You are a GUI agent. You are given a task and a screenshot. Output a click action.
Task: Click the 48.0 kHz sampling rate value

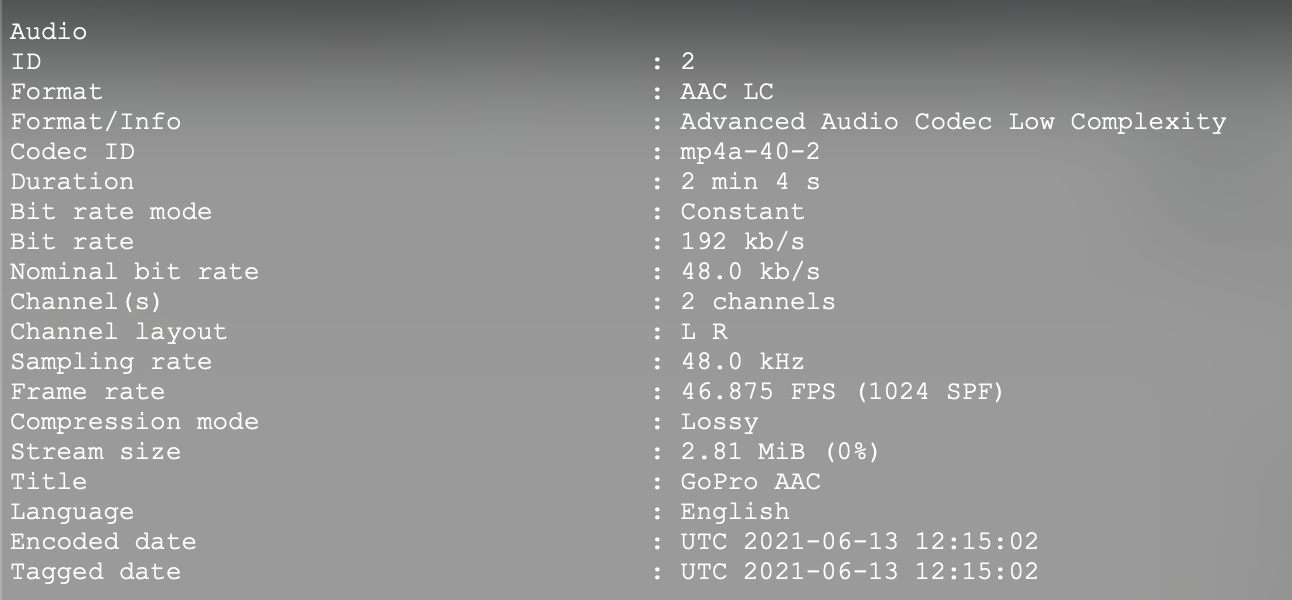[x=742, y=362]
